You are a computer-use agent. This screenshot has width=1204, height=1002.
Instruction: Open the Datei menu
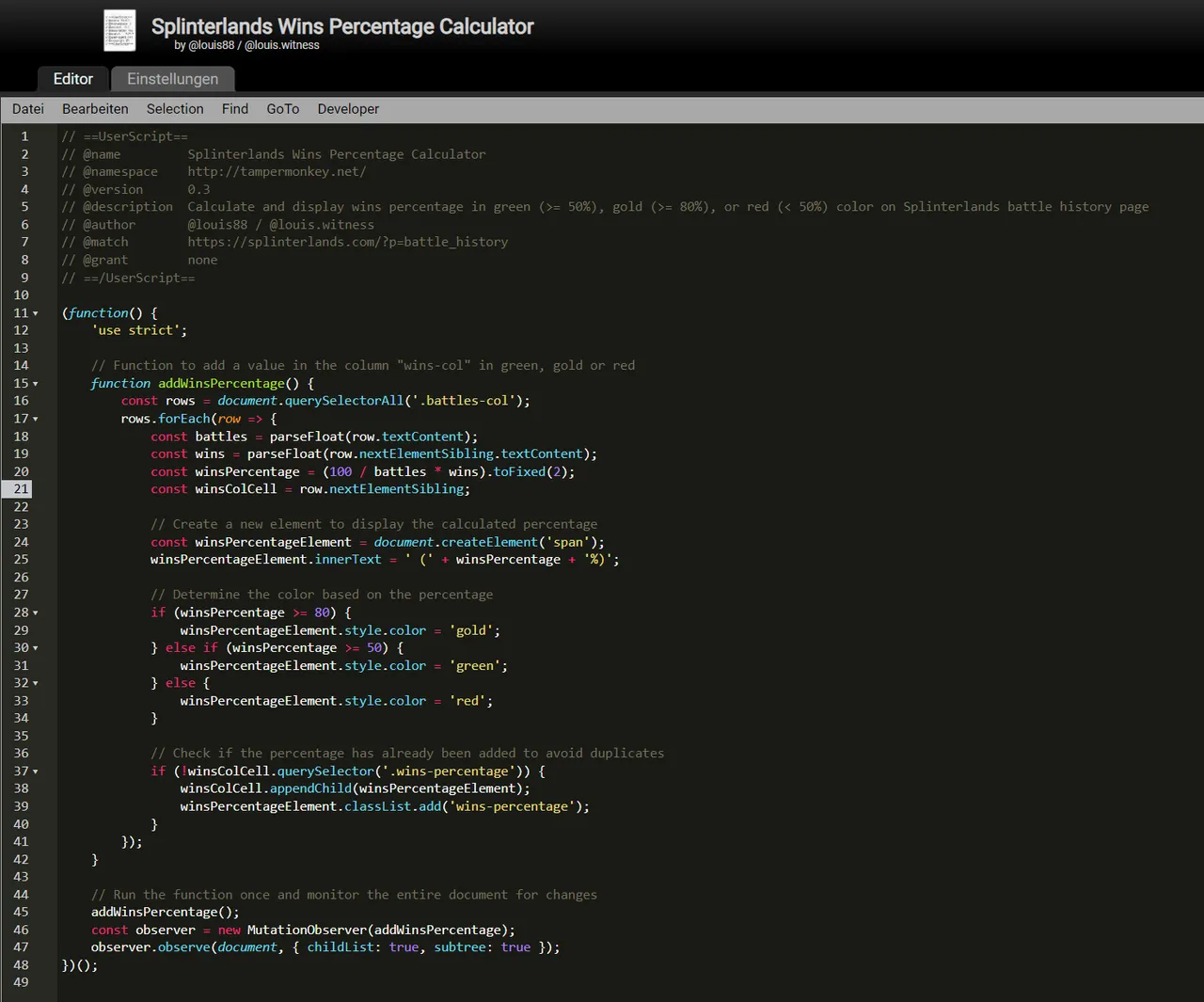[28, 109]
